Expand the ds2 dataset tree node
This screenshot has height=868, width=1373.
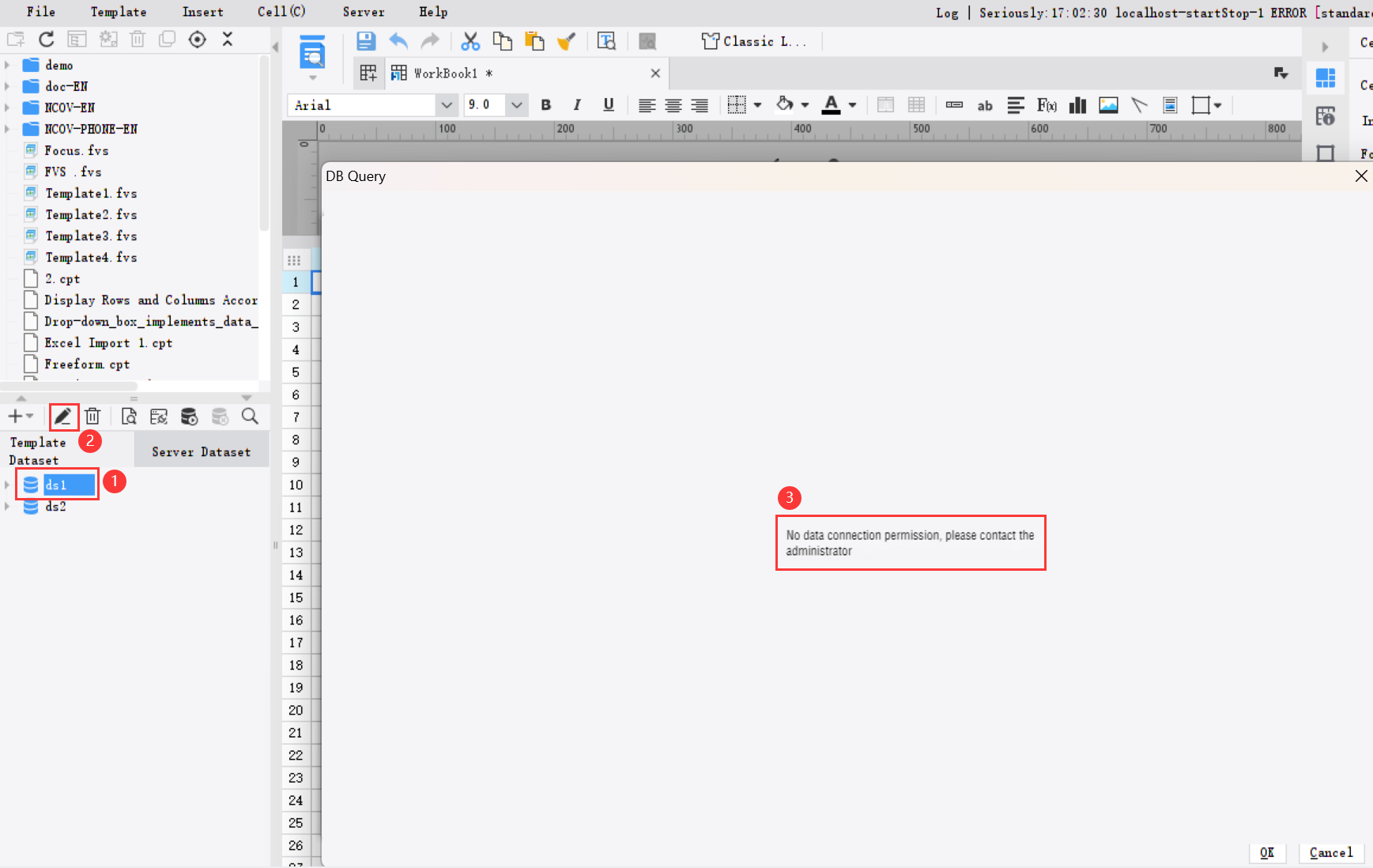pos(7,507)
